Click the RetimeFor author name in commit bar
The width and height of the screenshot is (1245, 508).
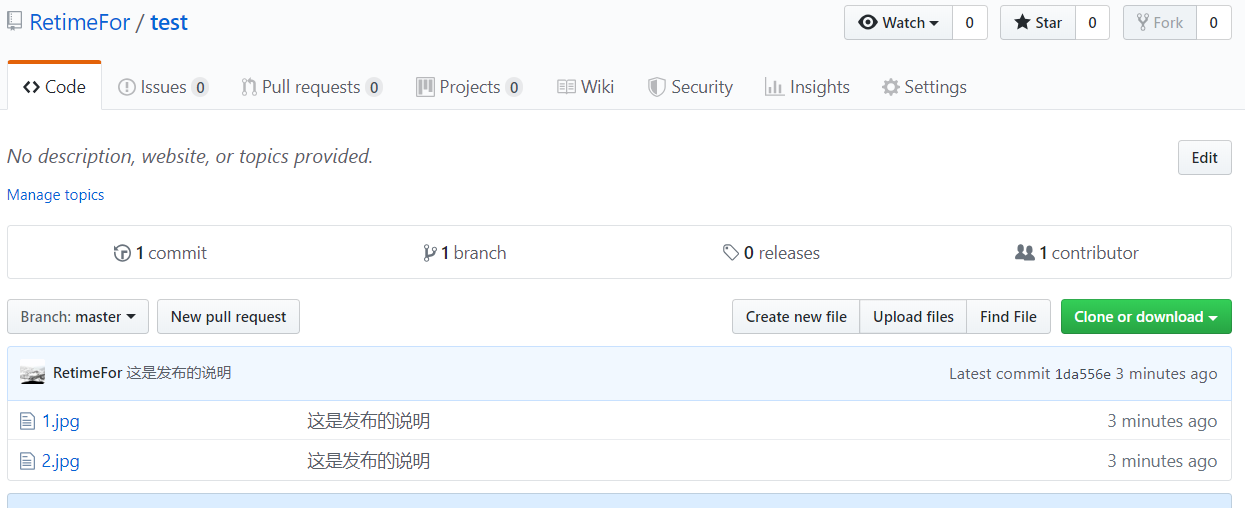pyautogui.click(x=87, y=373)
